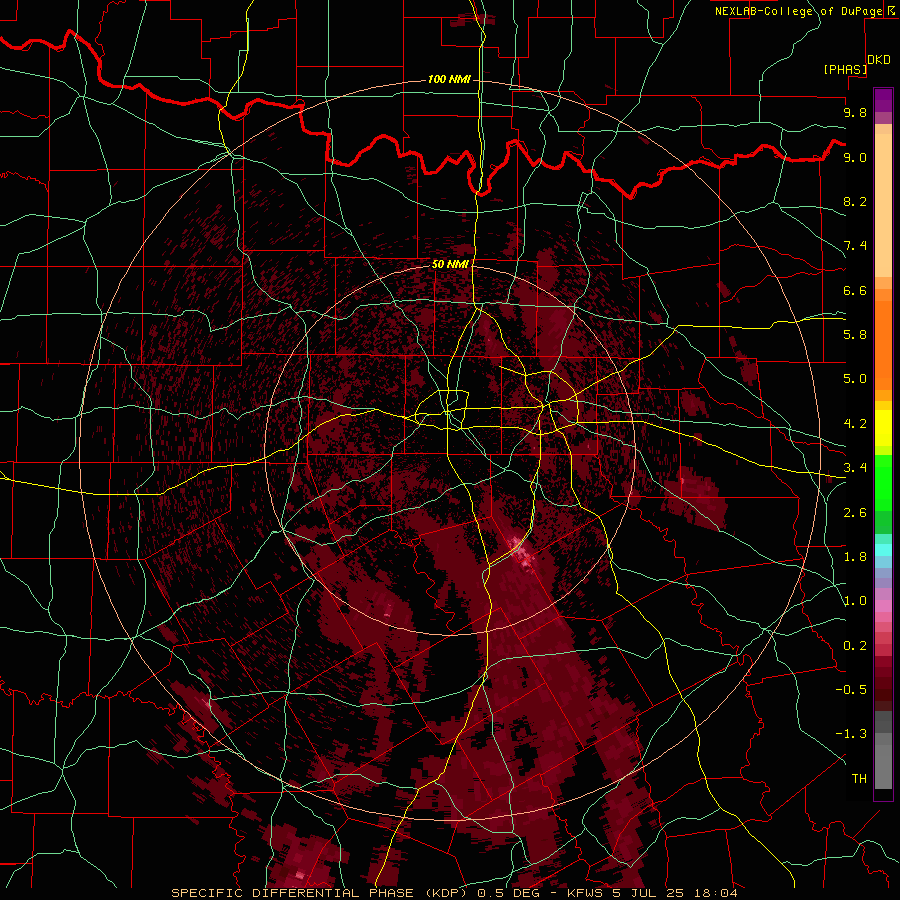This screenshot has width=900, height=900.
Task: Click the 1.0 scale value
Action: pos(855,601)
